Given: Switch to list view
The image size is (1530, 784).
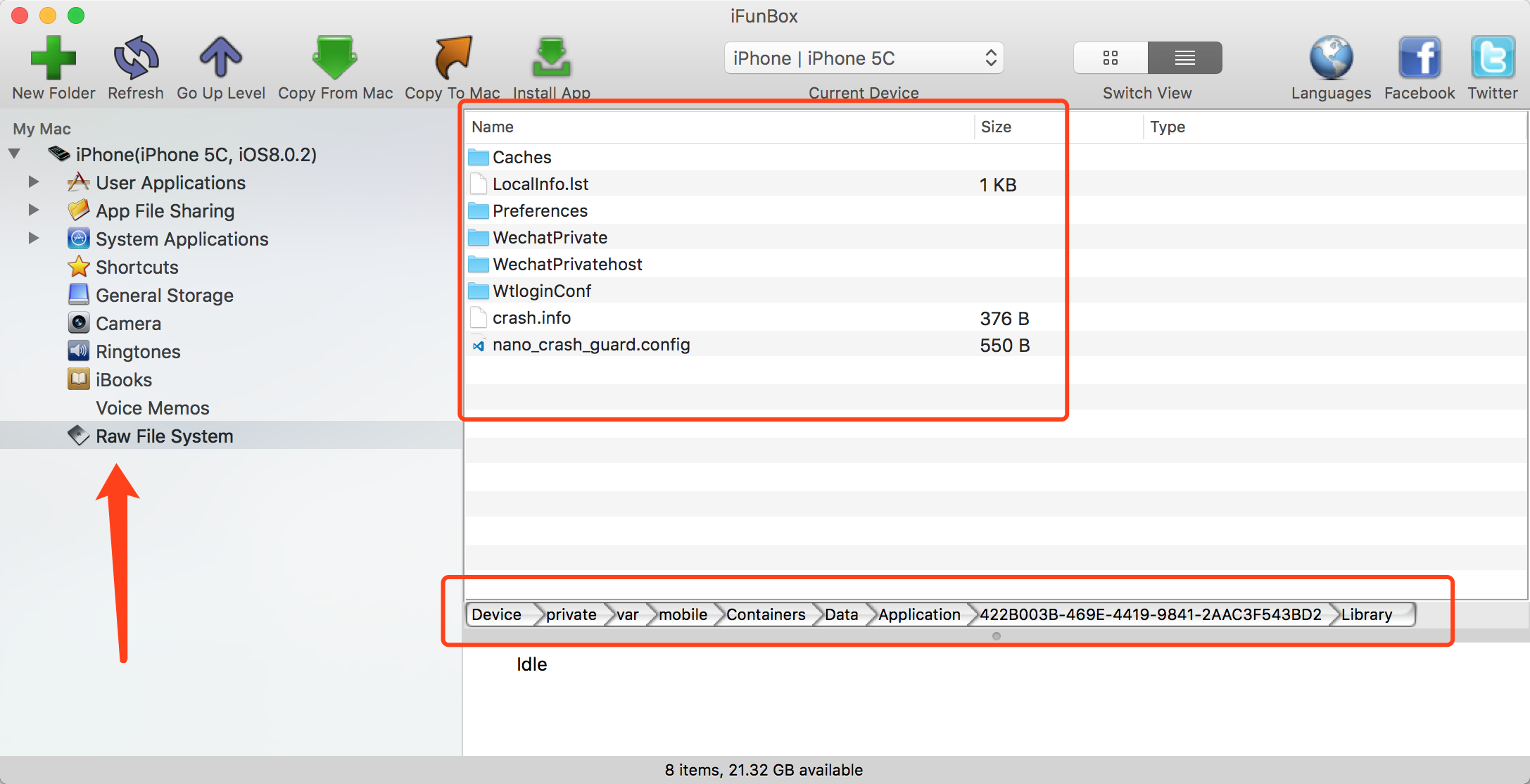Looking at the screenshot, I should pyautogui.click(x=1185, y=58).
